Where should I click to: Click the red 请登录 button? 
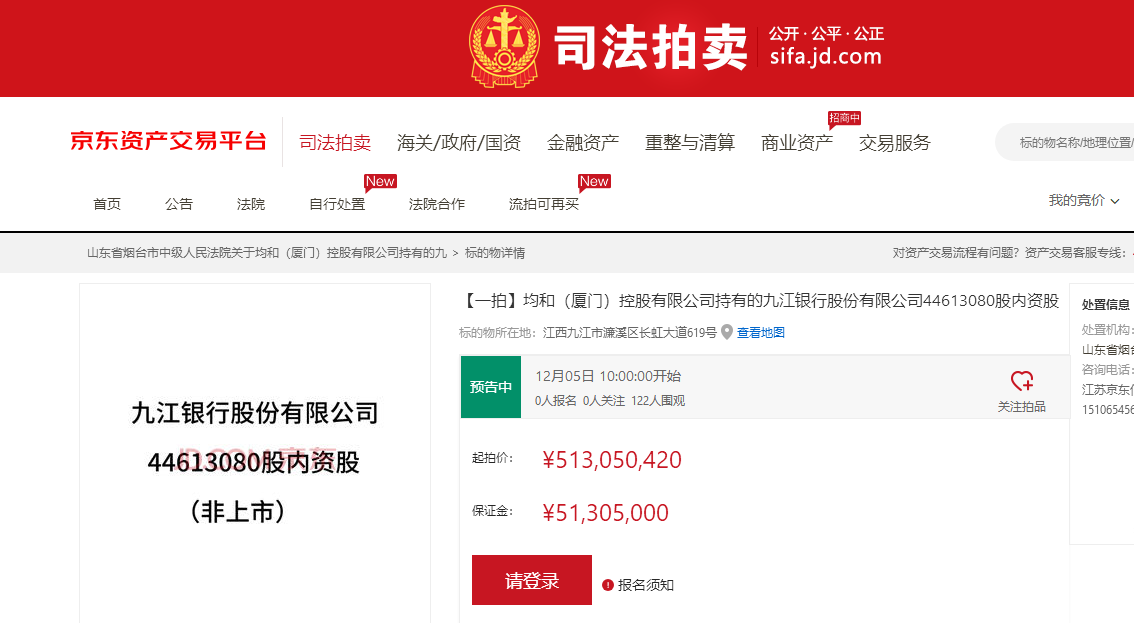point(531,579)
